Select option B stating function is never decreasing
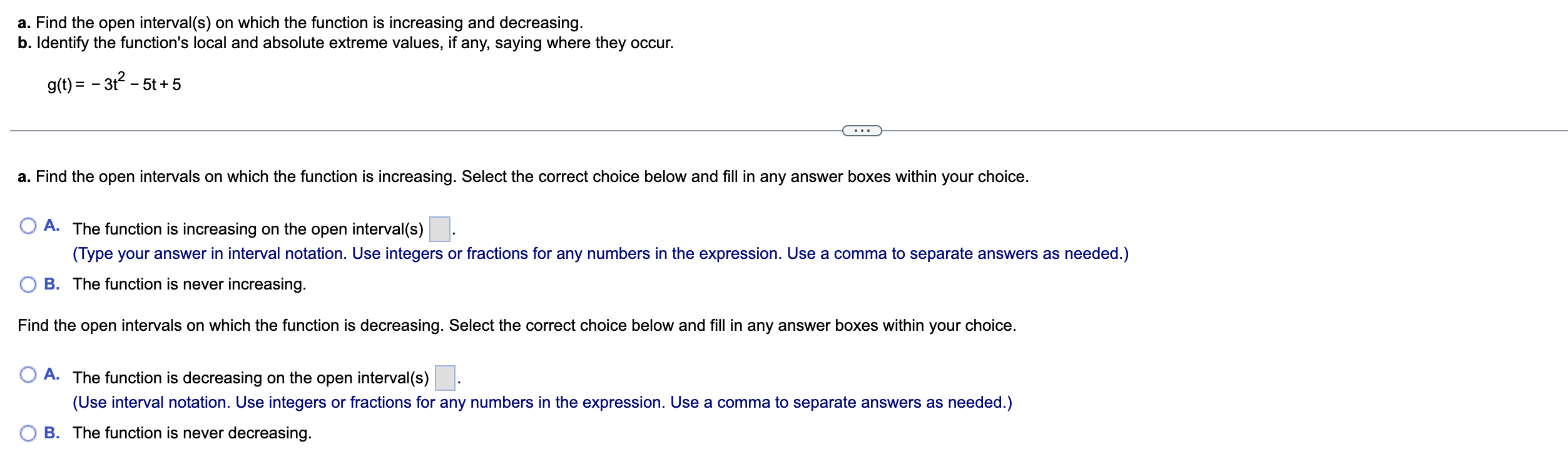1568x459 pixels. coord(29,431)
